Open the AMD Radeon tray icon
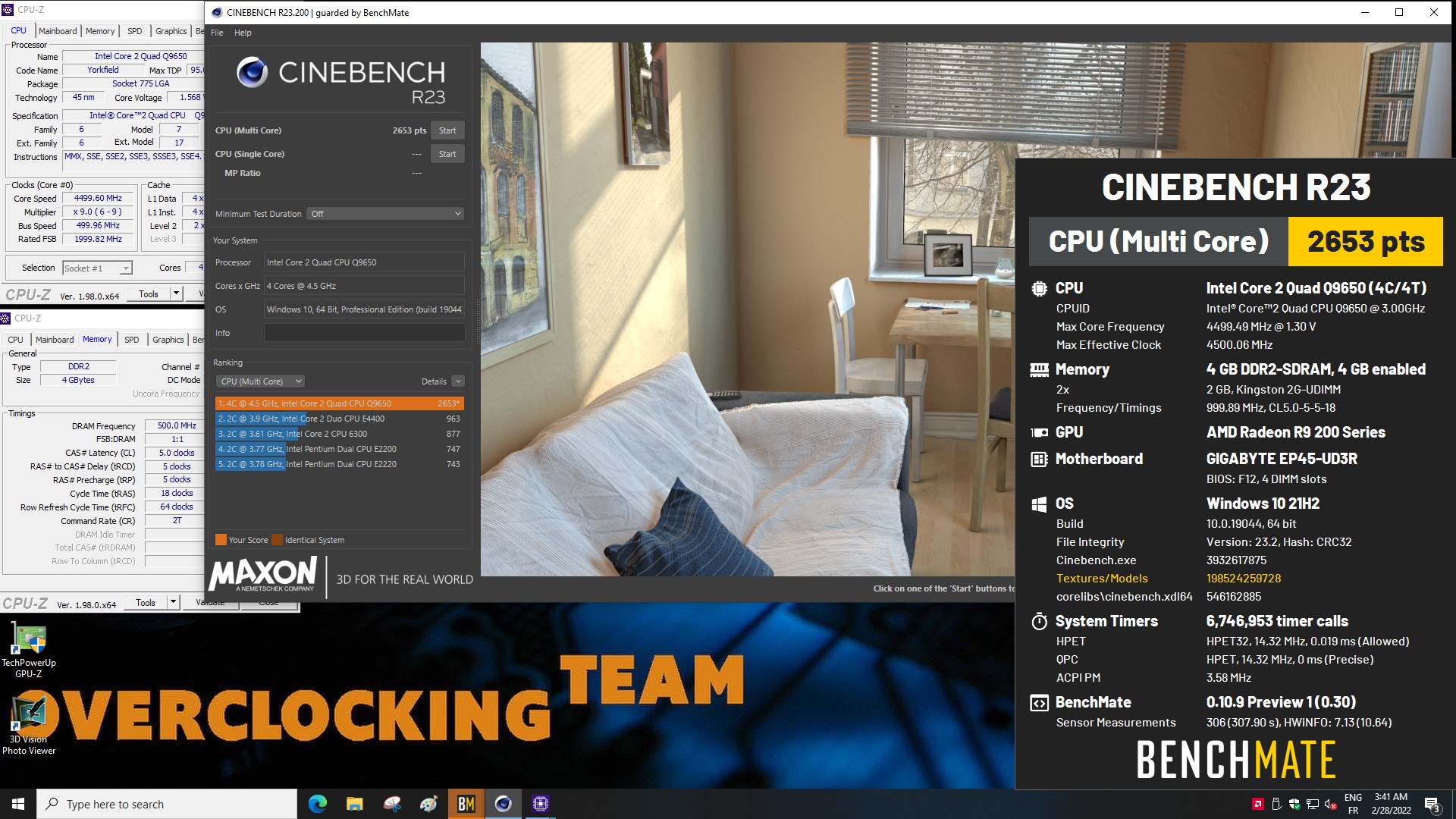 1257,804
